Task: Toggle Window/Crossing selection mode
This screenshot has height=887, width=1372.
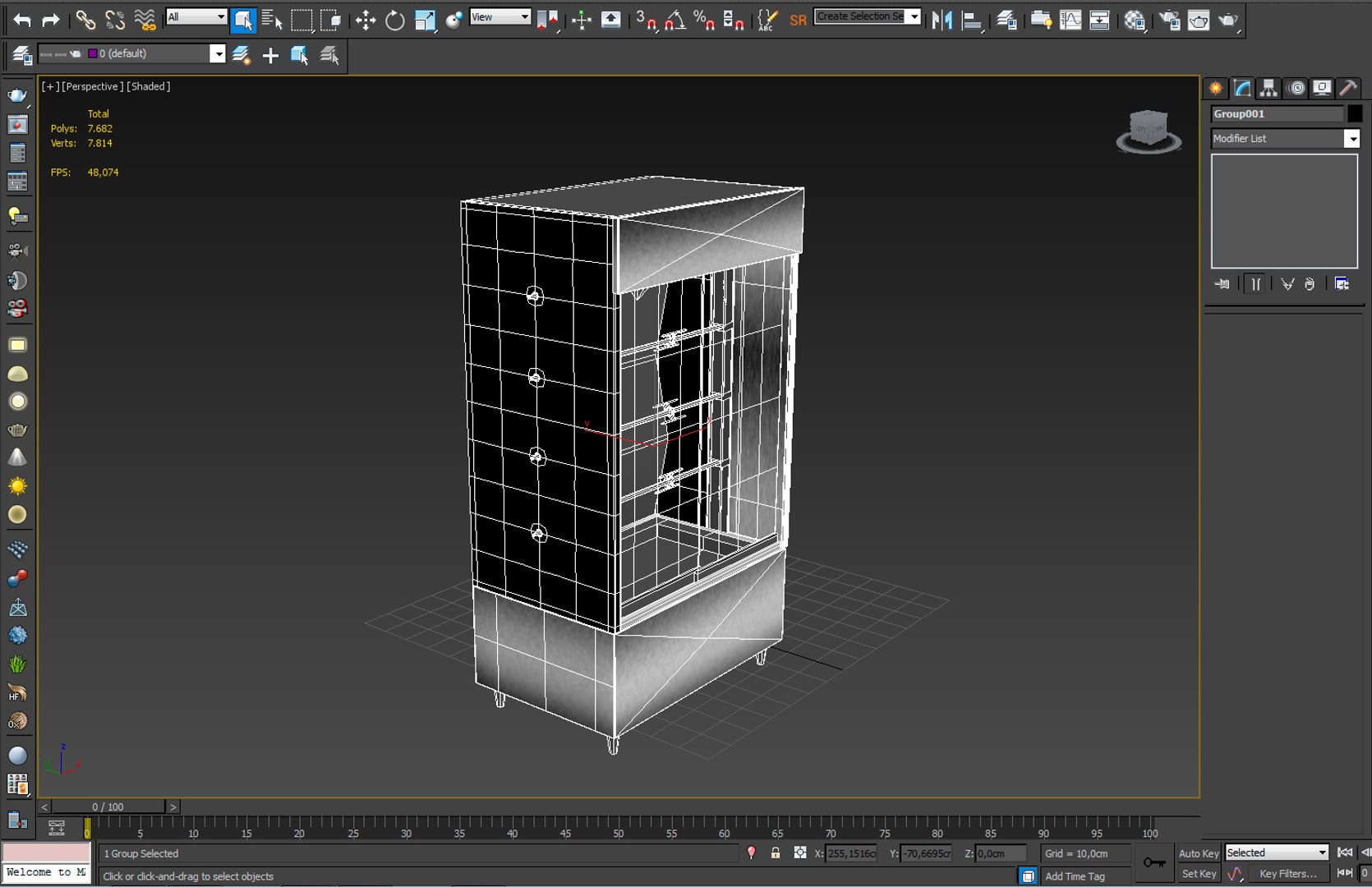Action: pyautogui.click(x=330, y=20)
